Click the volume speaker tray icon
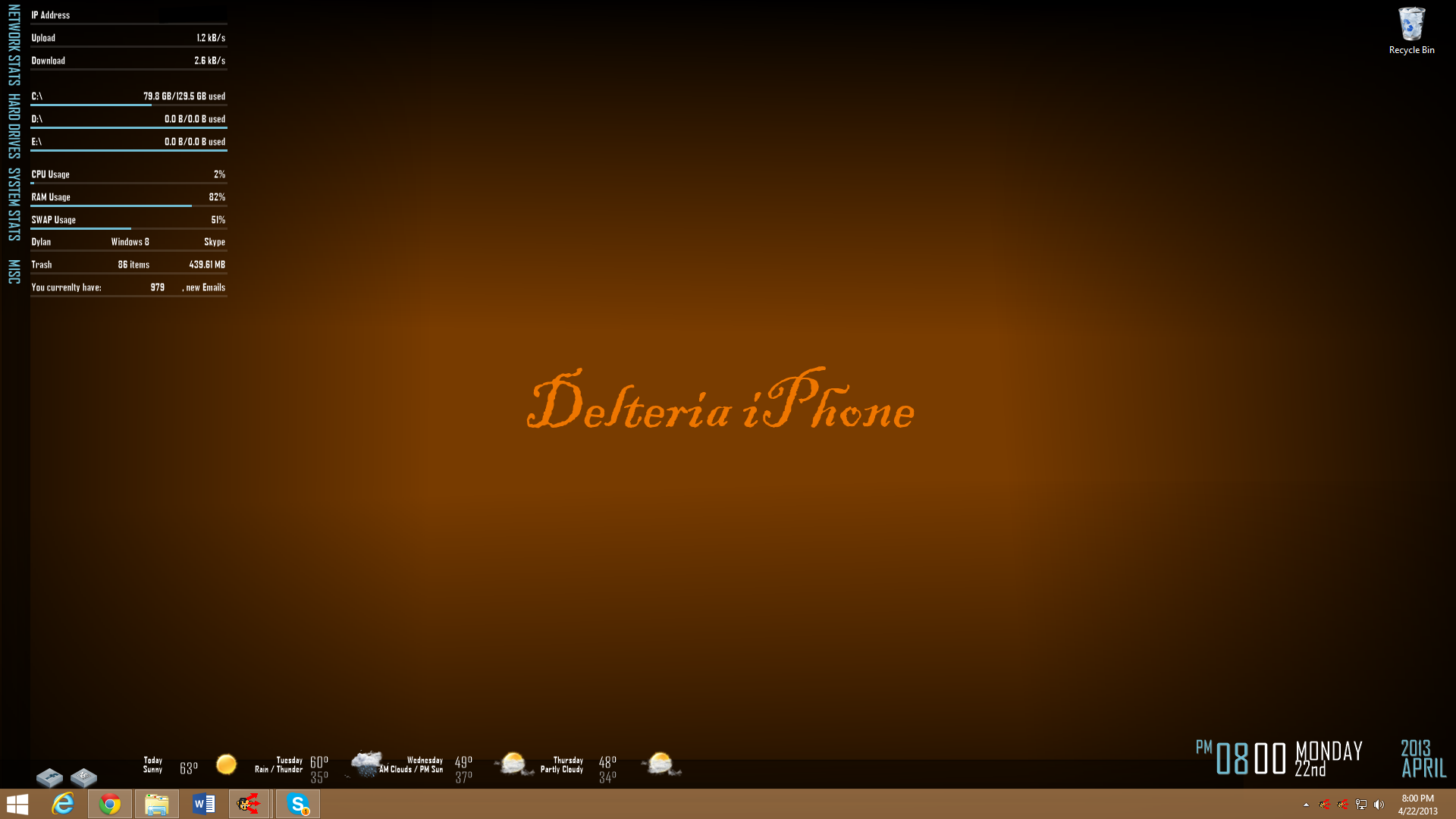The width and height of the screenshot is (1456, 819). 1379,805
